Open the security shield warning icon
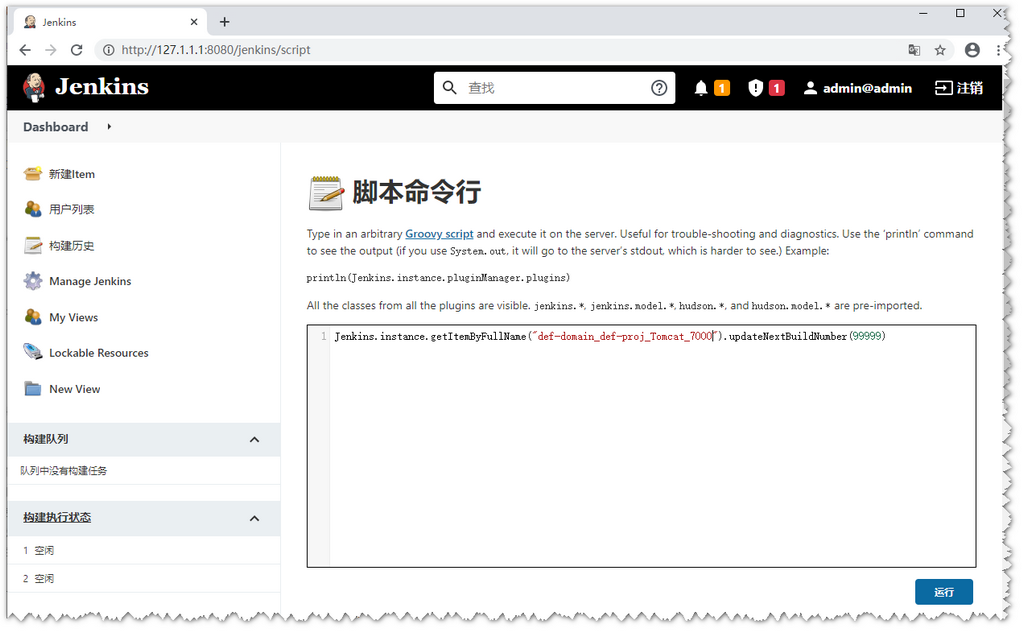Viewport: 1024px width, 633px height. (756, 88)
